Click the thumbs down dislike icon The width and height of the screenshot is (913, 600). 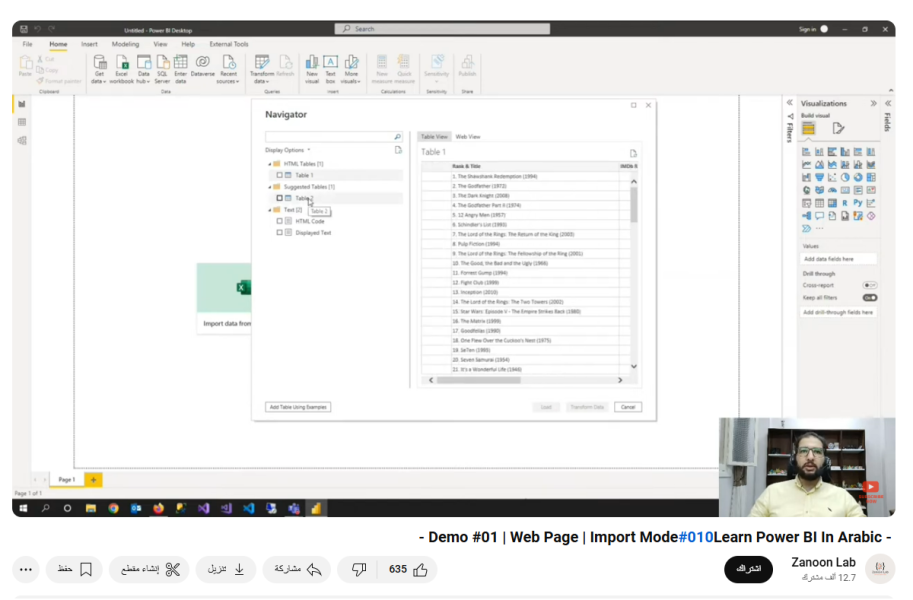(x=358, y=569)
